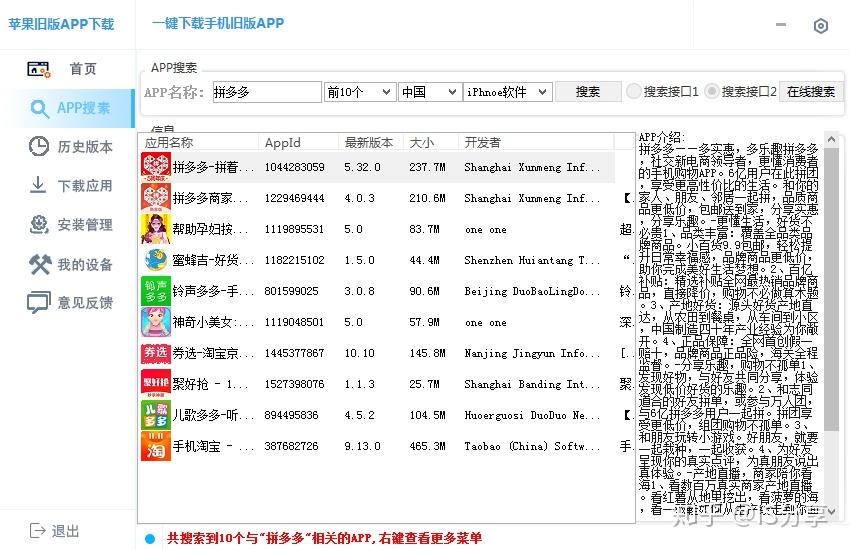
Task: Click the 聚好抢 app icon
Action: [x=156, y=384]
